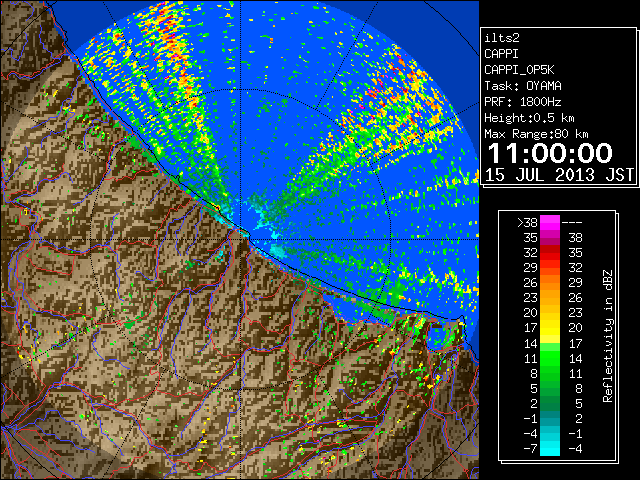
Task: Select the 'Max Range:80 km' text
Action: tap(536, 134)
